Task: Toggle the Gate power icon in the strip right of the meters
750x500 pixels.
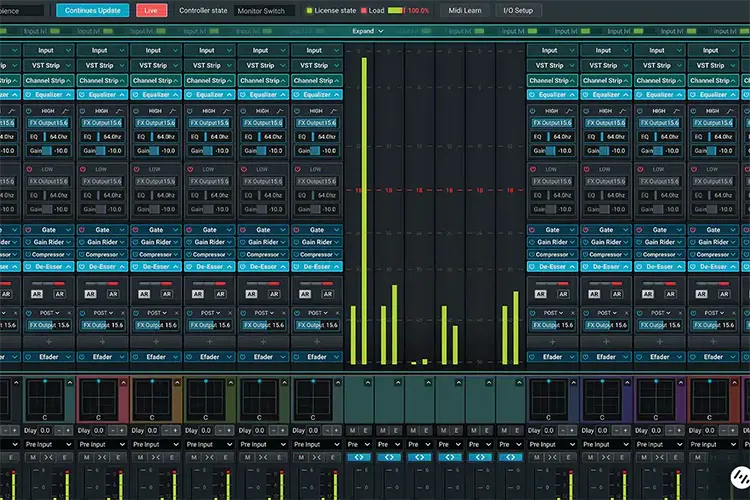Action: click(x=532, y=230)
